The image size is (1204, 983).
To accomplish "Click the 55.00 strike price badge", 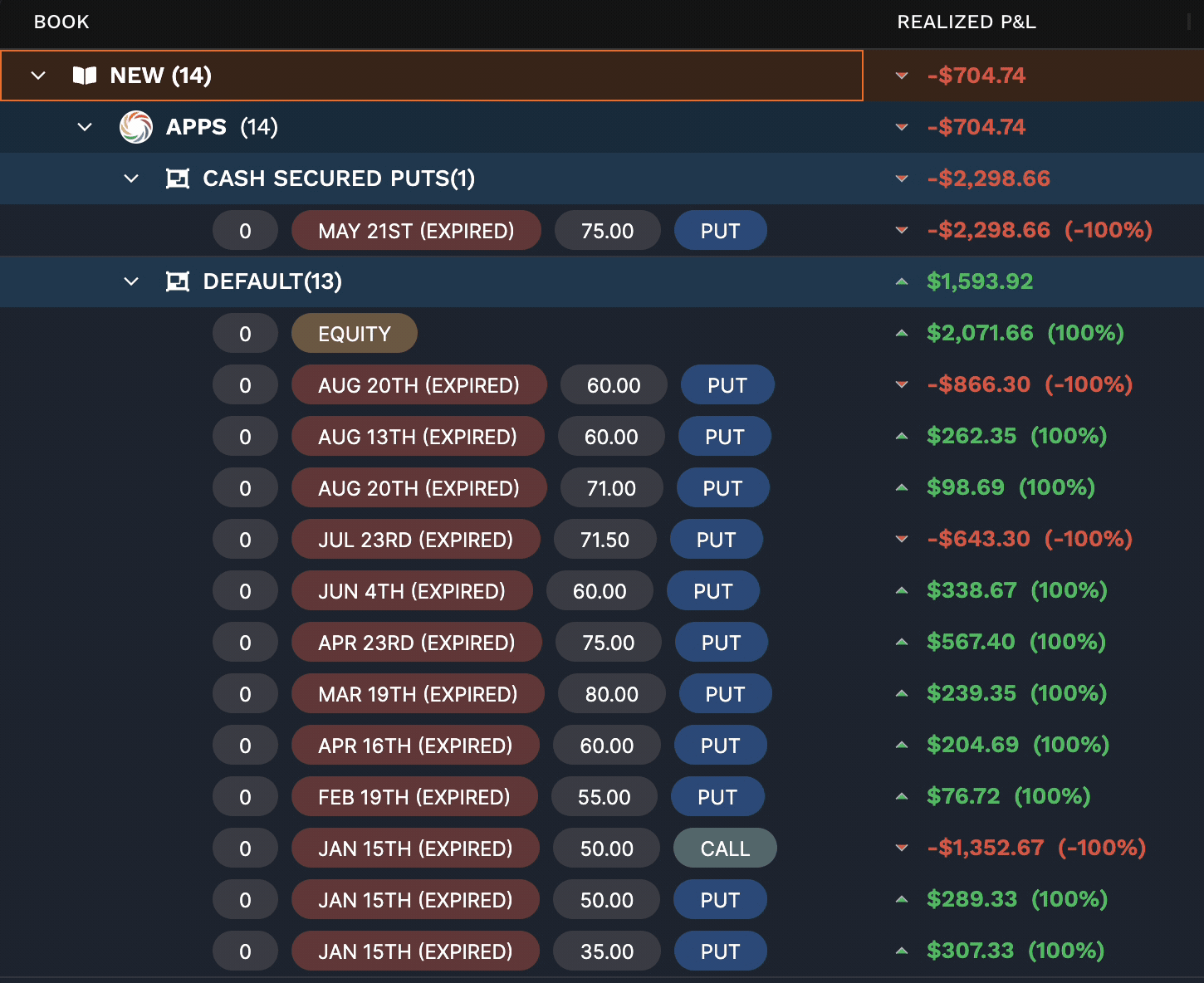I will tap(604, 797).
